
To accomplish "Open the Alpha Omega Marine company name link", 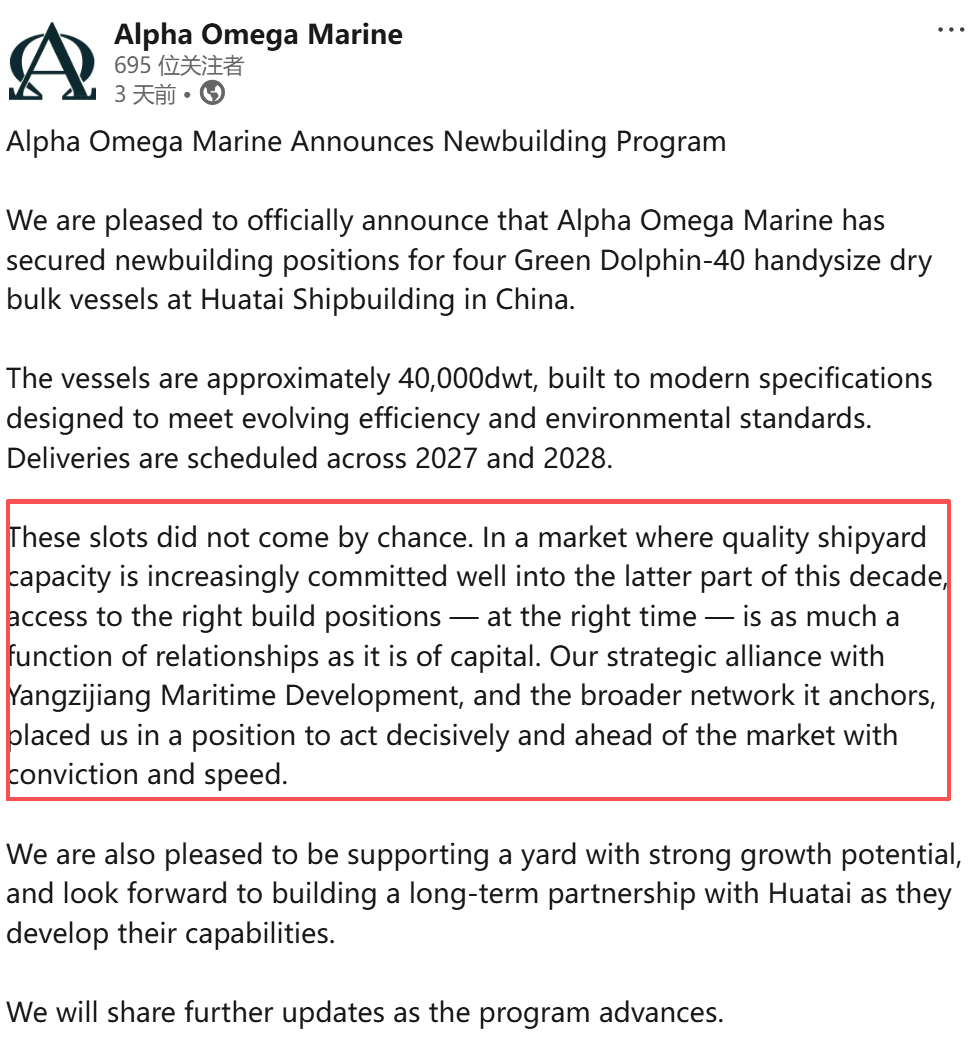I will coord(258,35).
